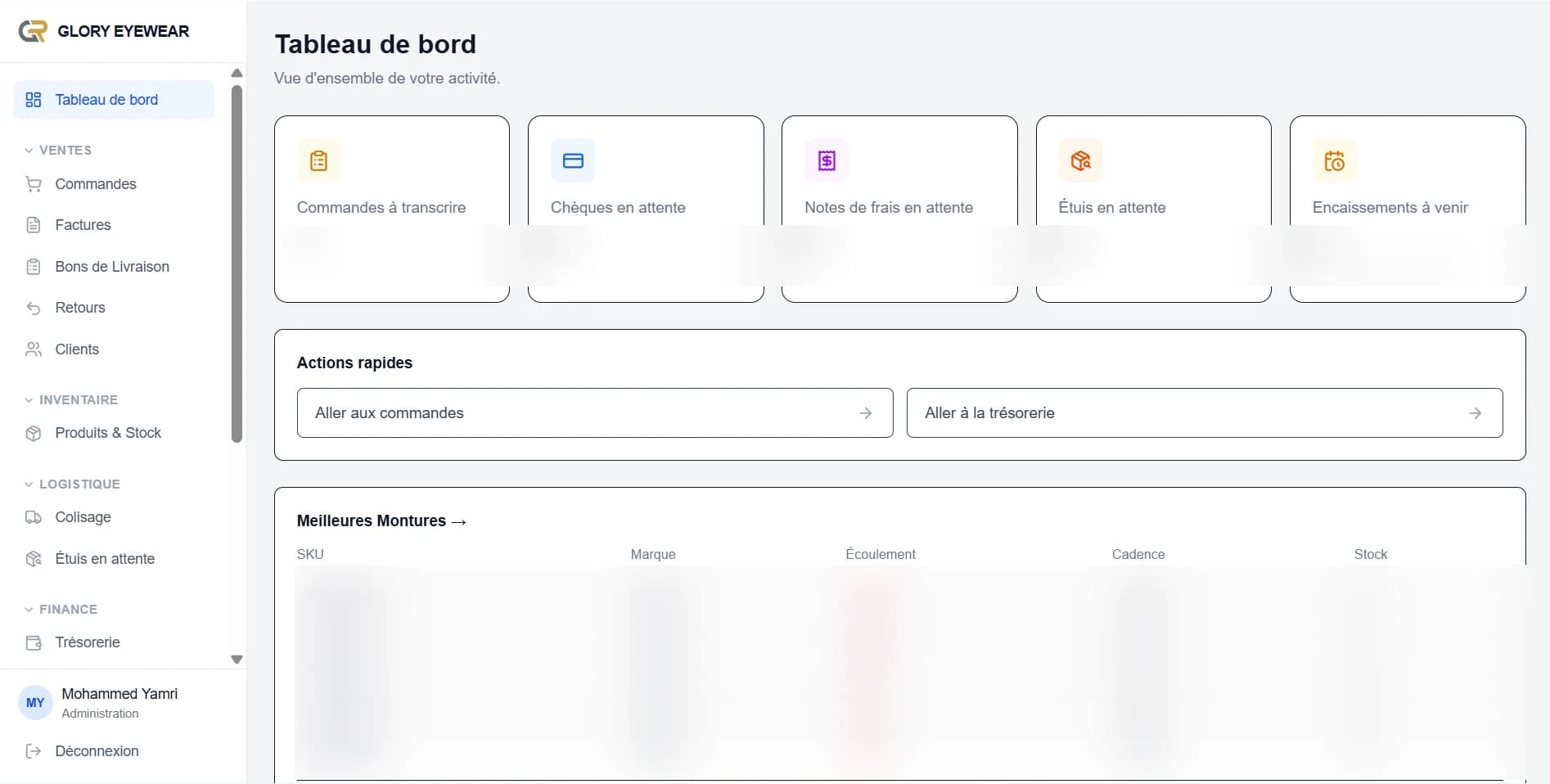The height and width of the screenshot is (784, 1550).
Task: Click the Commandes à transcrire card icon
Action: point(319,160)
